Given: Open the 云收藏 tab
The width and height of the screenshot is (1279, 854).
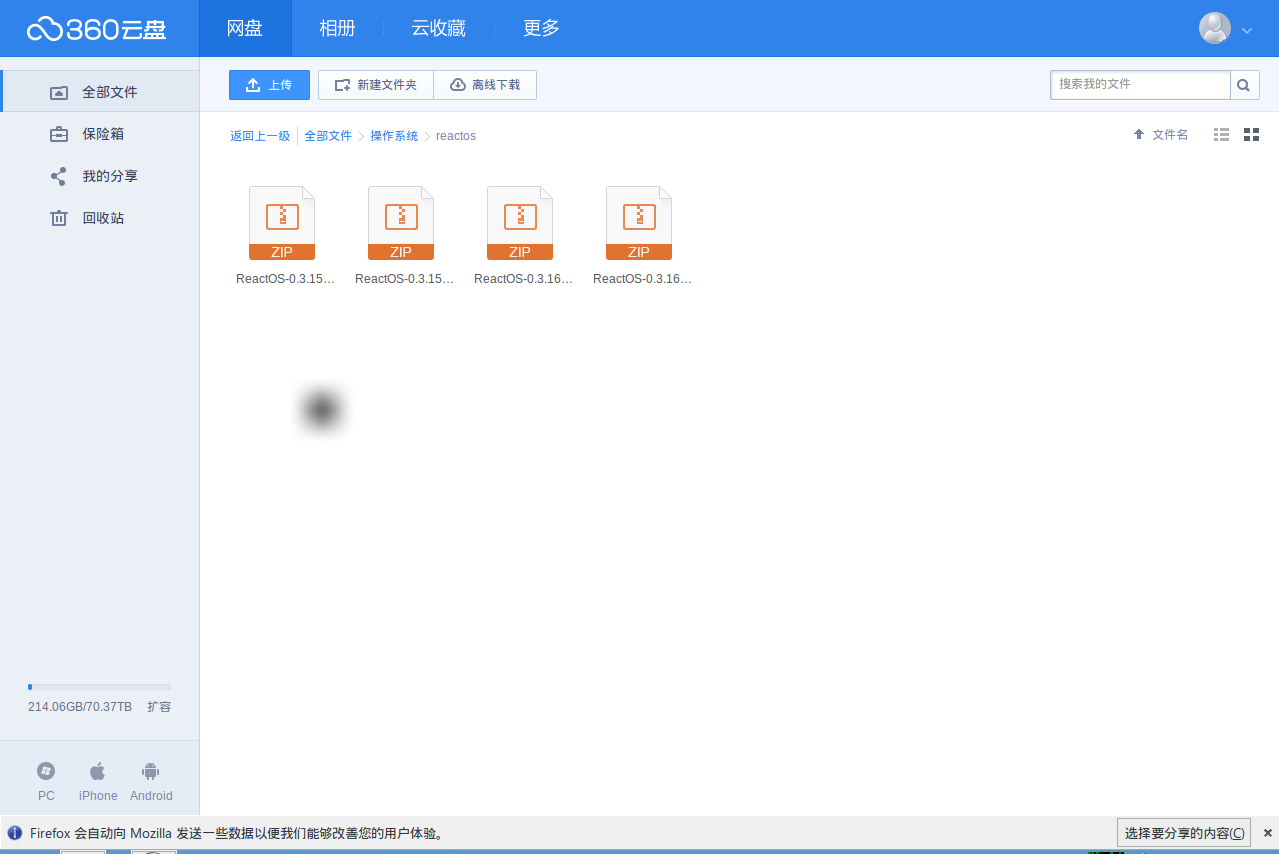Looking at the screenshot, I should click(x=439, y=28).
